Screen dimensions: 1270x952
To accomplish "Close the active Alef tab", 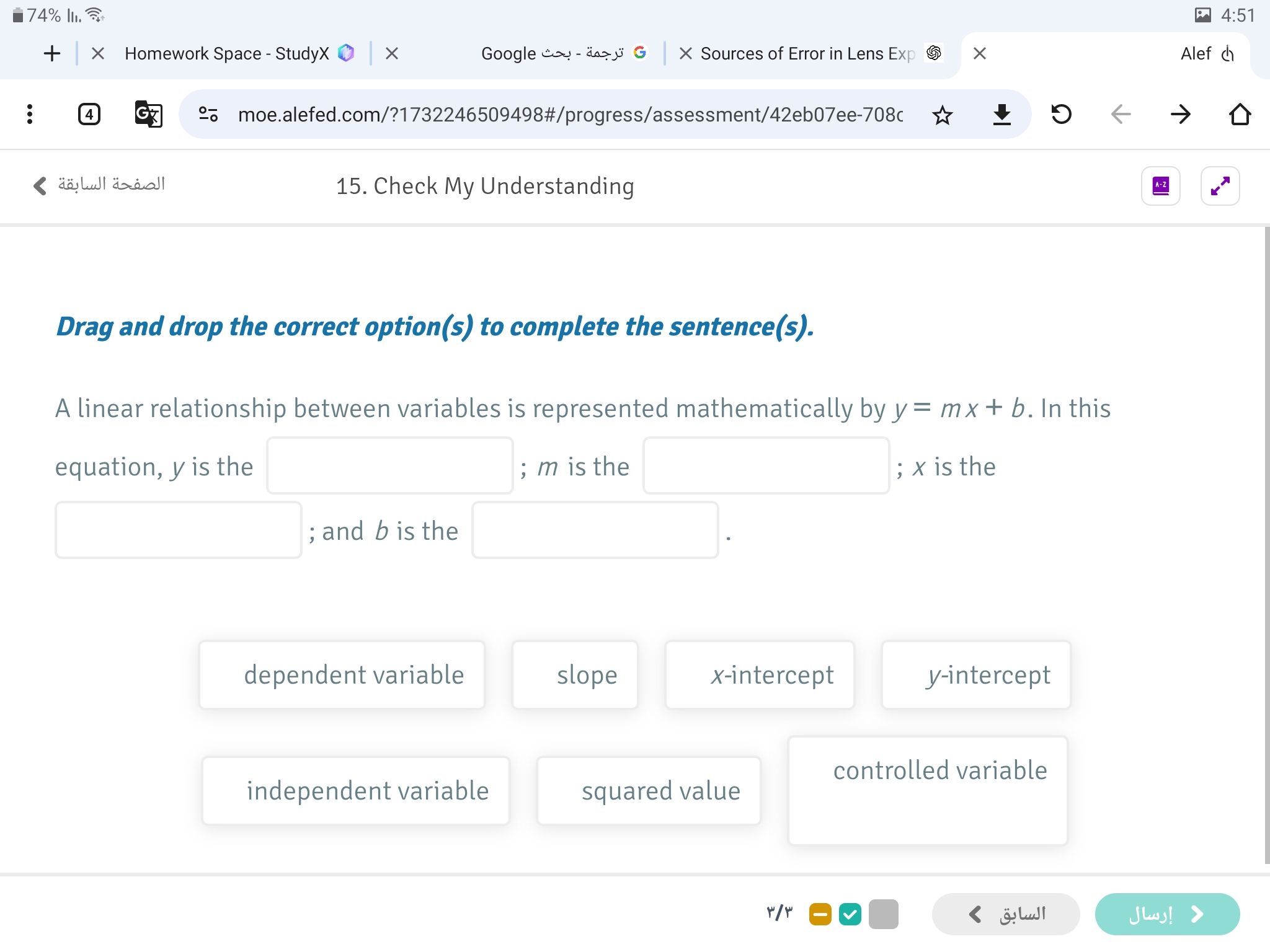I will pos(980,53).
